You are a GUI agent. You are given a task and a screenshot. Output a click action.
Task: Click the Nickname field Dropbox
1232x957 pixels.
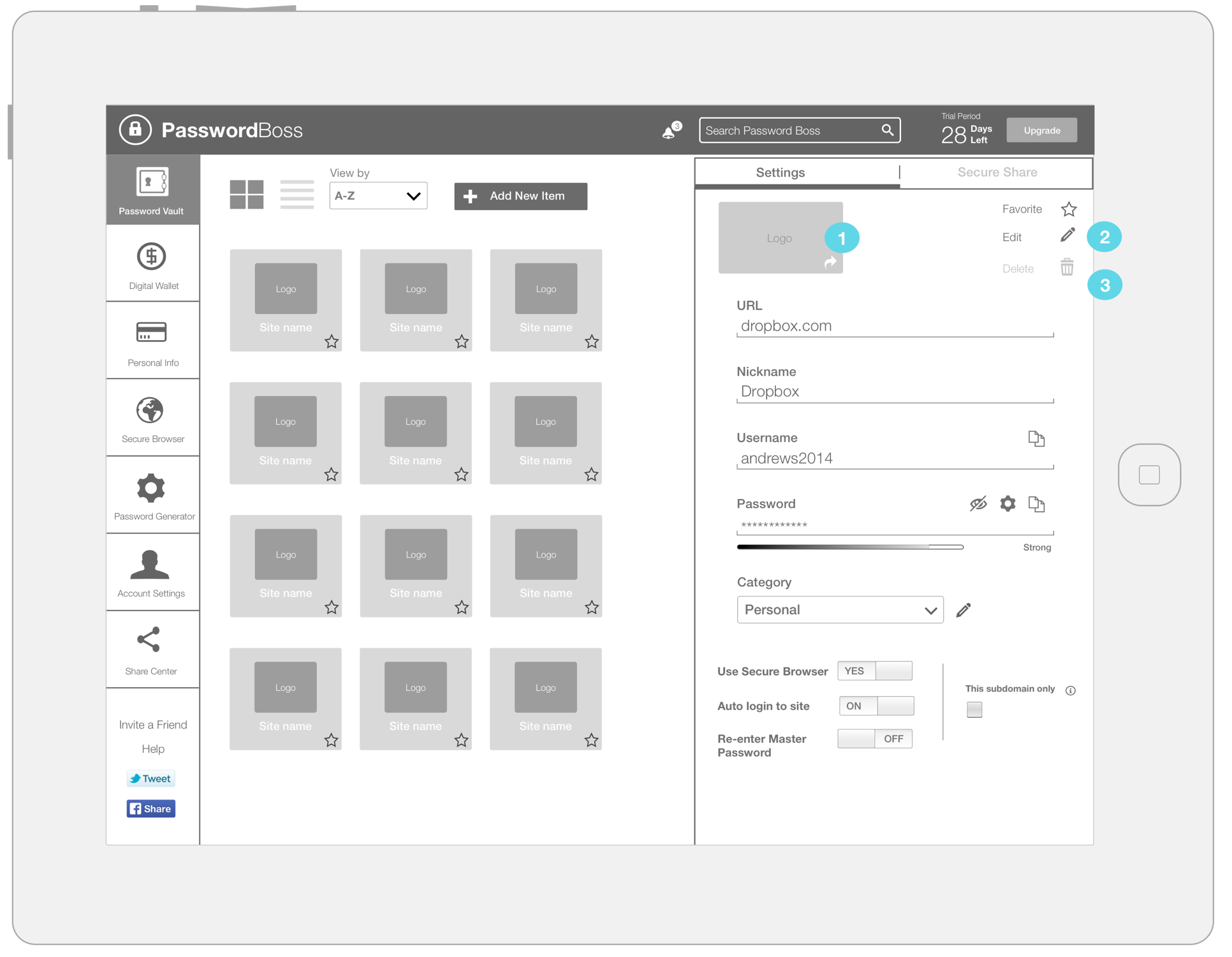[x=895, y=392]
